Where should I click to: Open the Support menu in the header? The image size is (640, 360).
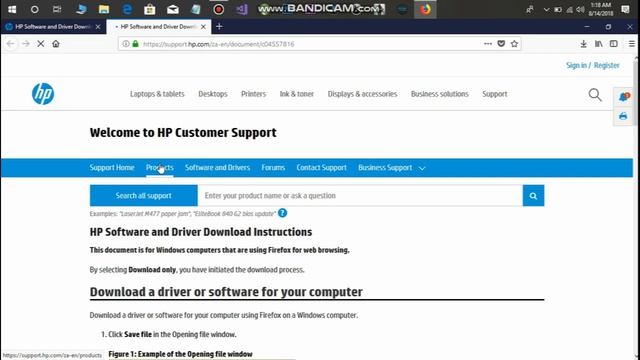(495, 94)
